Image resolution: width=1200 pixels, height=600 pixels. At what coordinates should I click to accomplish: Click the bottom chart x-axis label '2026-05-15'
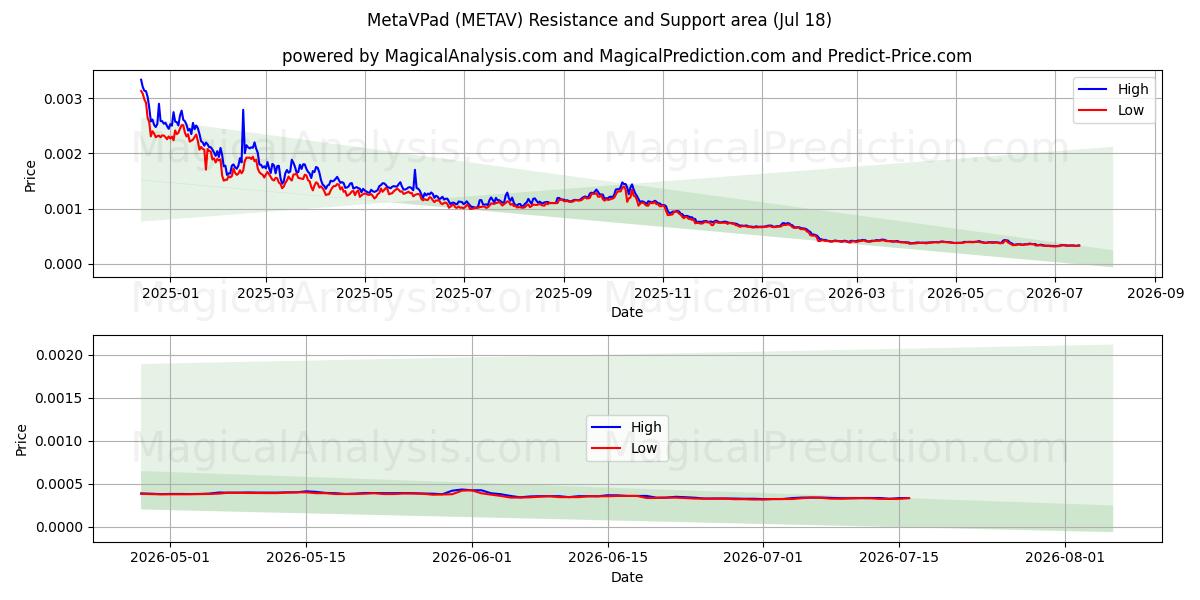305,559
